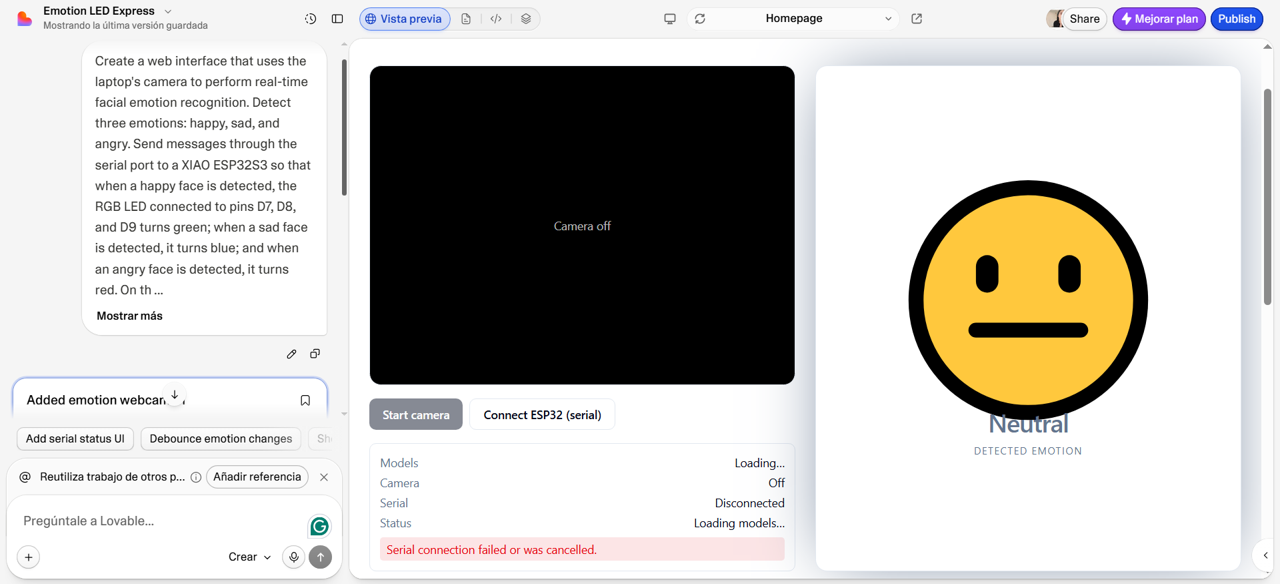Image resolution: width=1280 pixels, height=584 pixels.
Task: Bookmark the Added emotion webcam card
Action: pyautogui.click(x=305, y=400)
